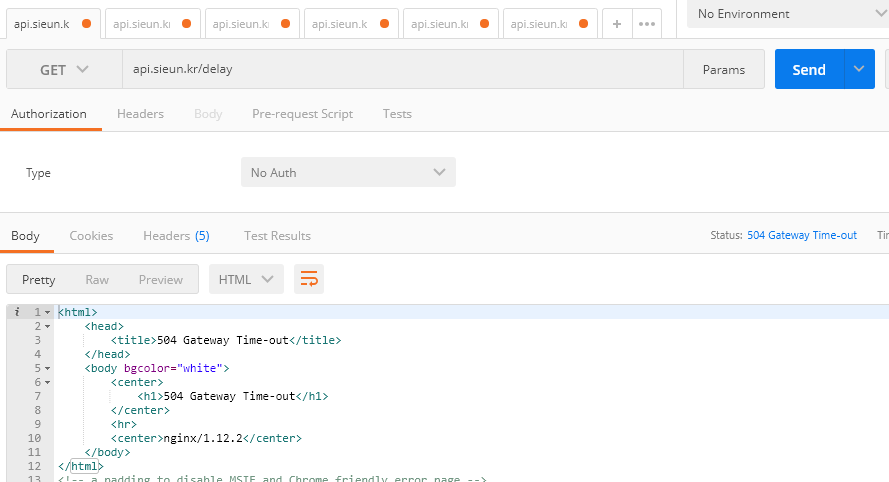Click the title tag on line 3

(x=226, y=340)
